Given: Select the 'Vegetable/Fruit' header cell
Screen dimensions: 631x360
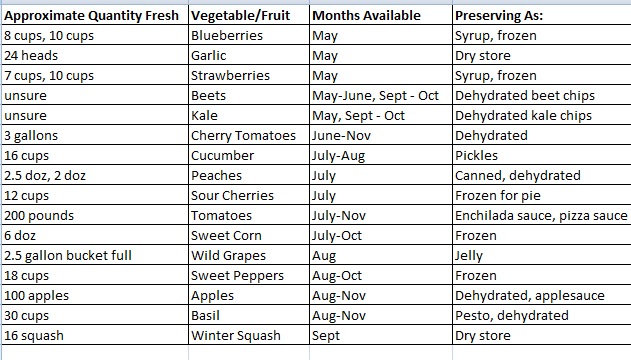Looking at the screenshot, I should point(249,15).
